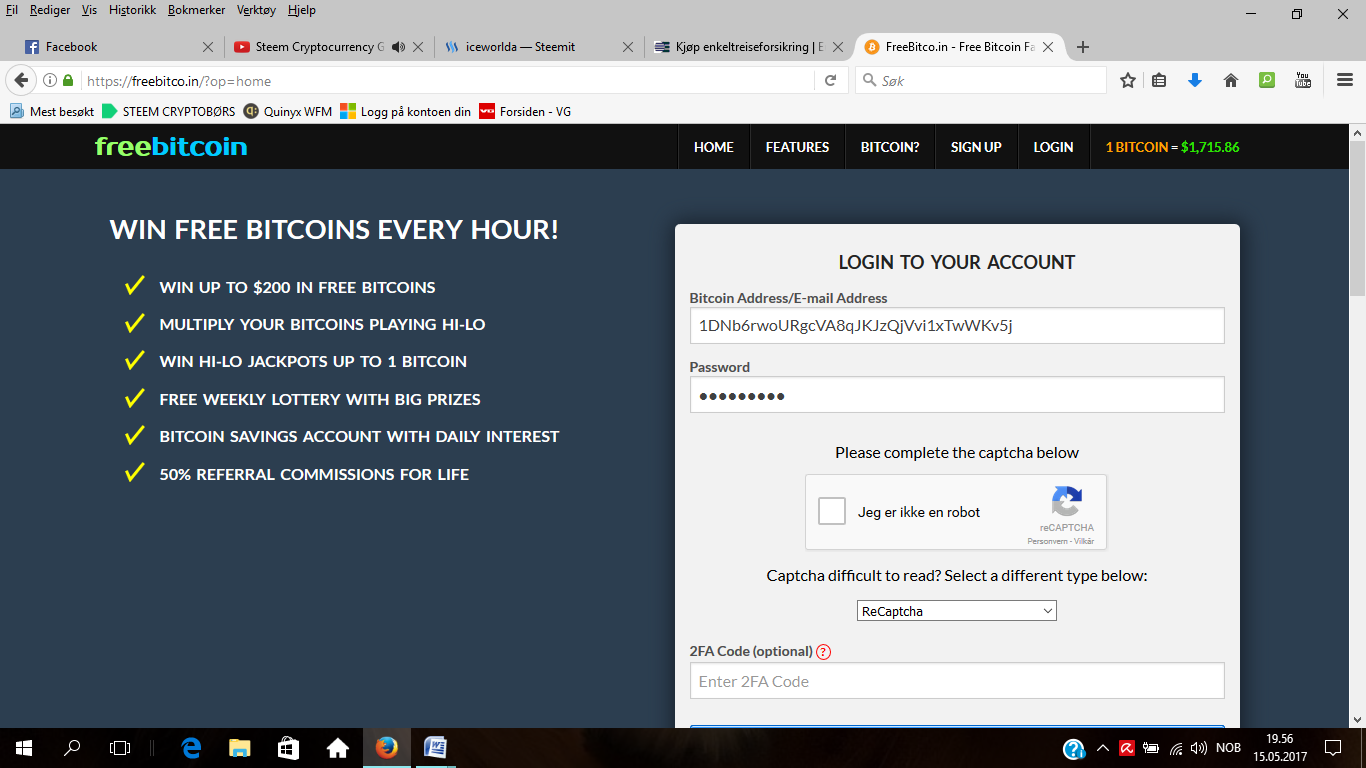Click the Avira tray icon
This screenshot has width=1366, height=768.
click(x=1126, y=748)
